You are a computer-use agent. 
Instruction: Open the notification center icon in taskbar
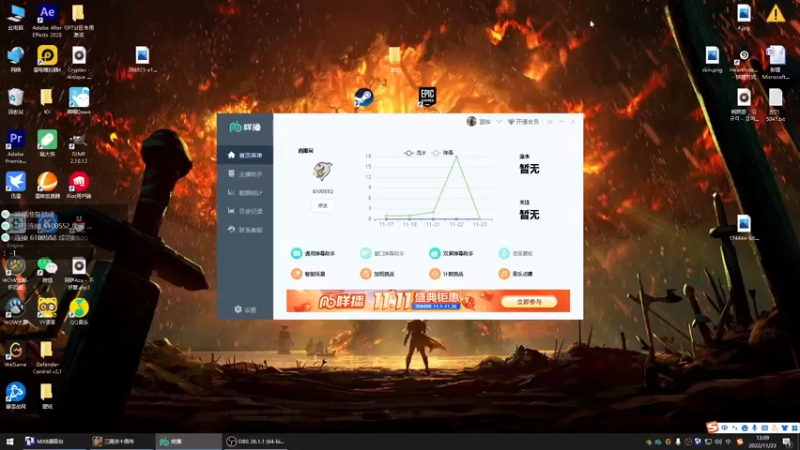pyautogui.click(x=787, y=442)
